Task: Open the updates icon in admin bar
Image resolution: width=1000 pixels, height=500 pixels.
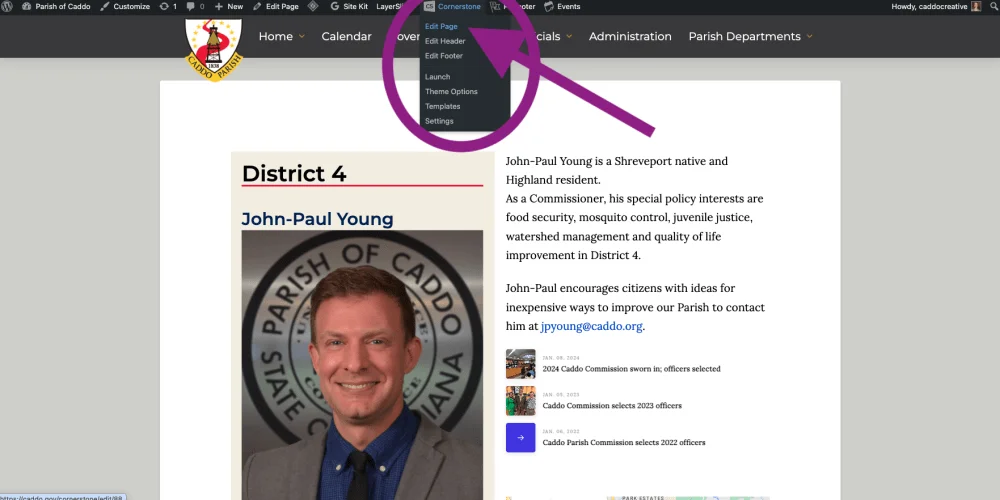Action: coord(164,7)
